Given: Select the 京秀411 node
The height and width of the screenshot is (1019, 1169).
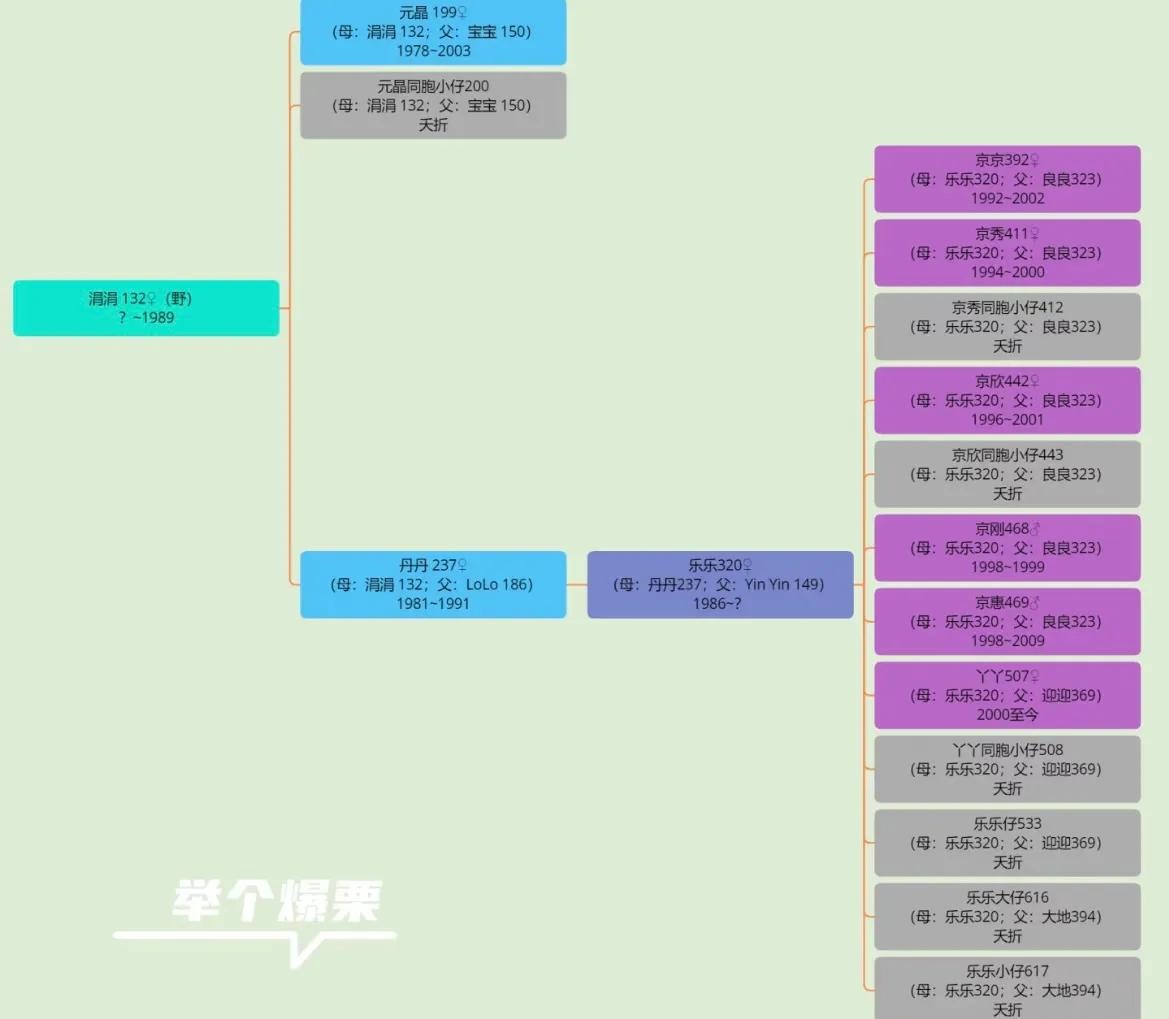Looking at the screenshot, I should click(1007, 253).
